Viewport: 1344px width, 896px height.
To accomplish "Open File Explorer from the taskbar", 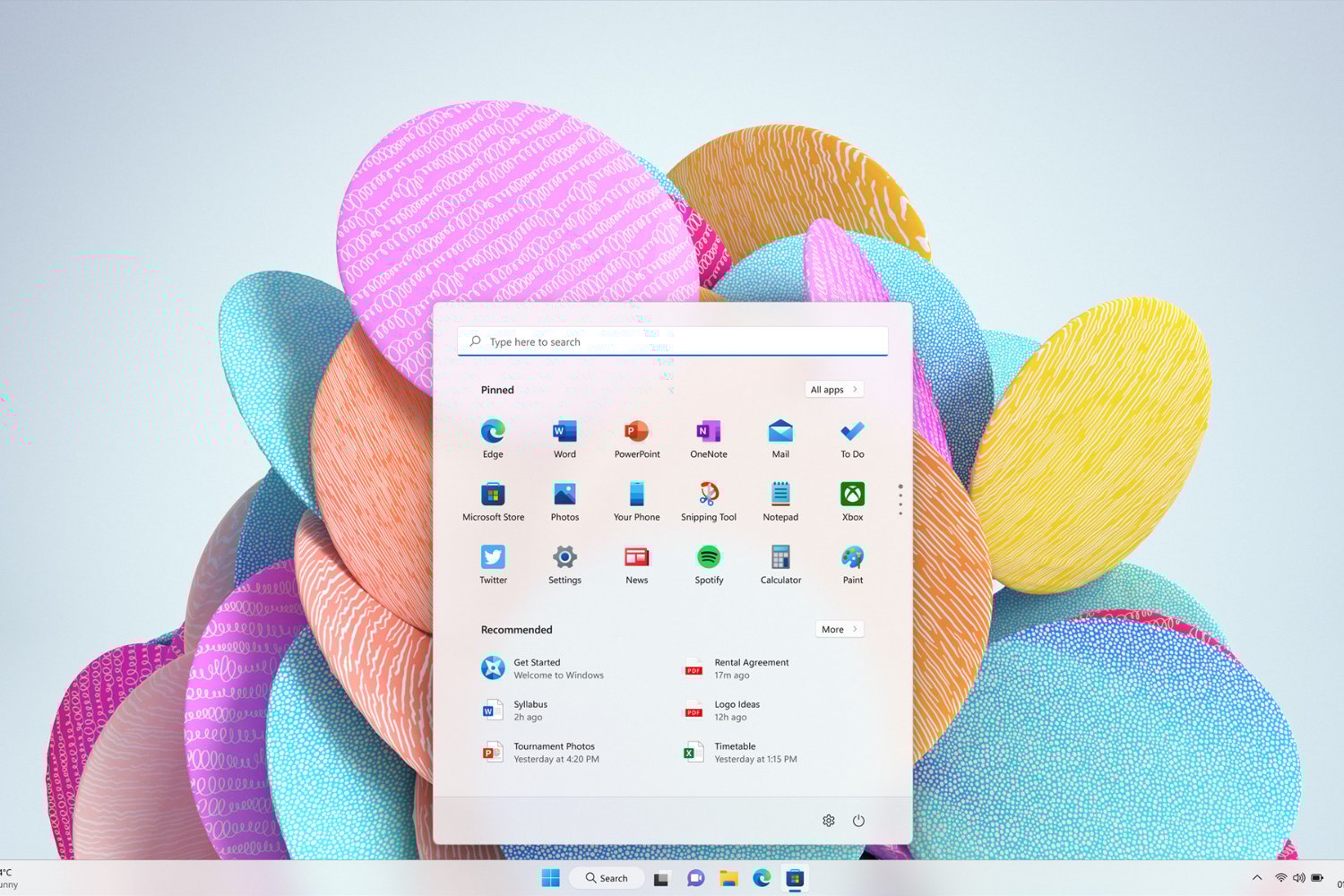I will pos(728,878).
